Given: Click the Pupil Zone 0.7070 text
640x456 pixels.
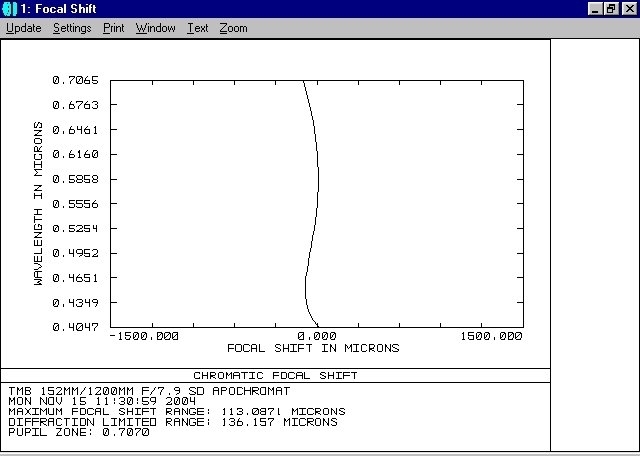Looking at the screenshot, I should [79, 432].
